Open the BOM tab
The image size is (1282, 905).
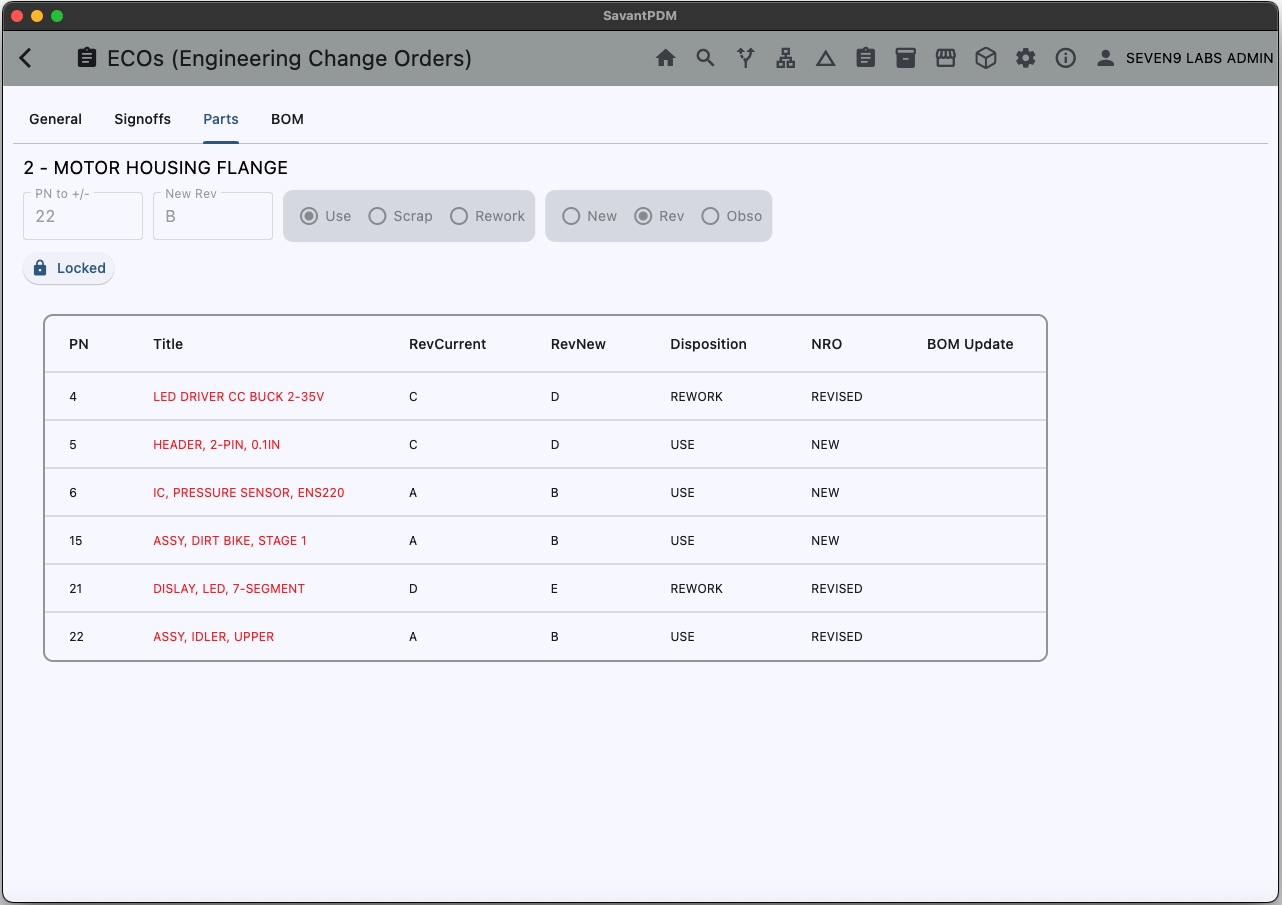tap(287, 119)
